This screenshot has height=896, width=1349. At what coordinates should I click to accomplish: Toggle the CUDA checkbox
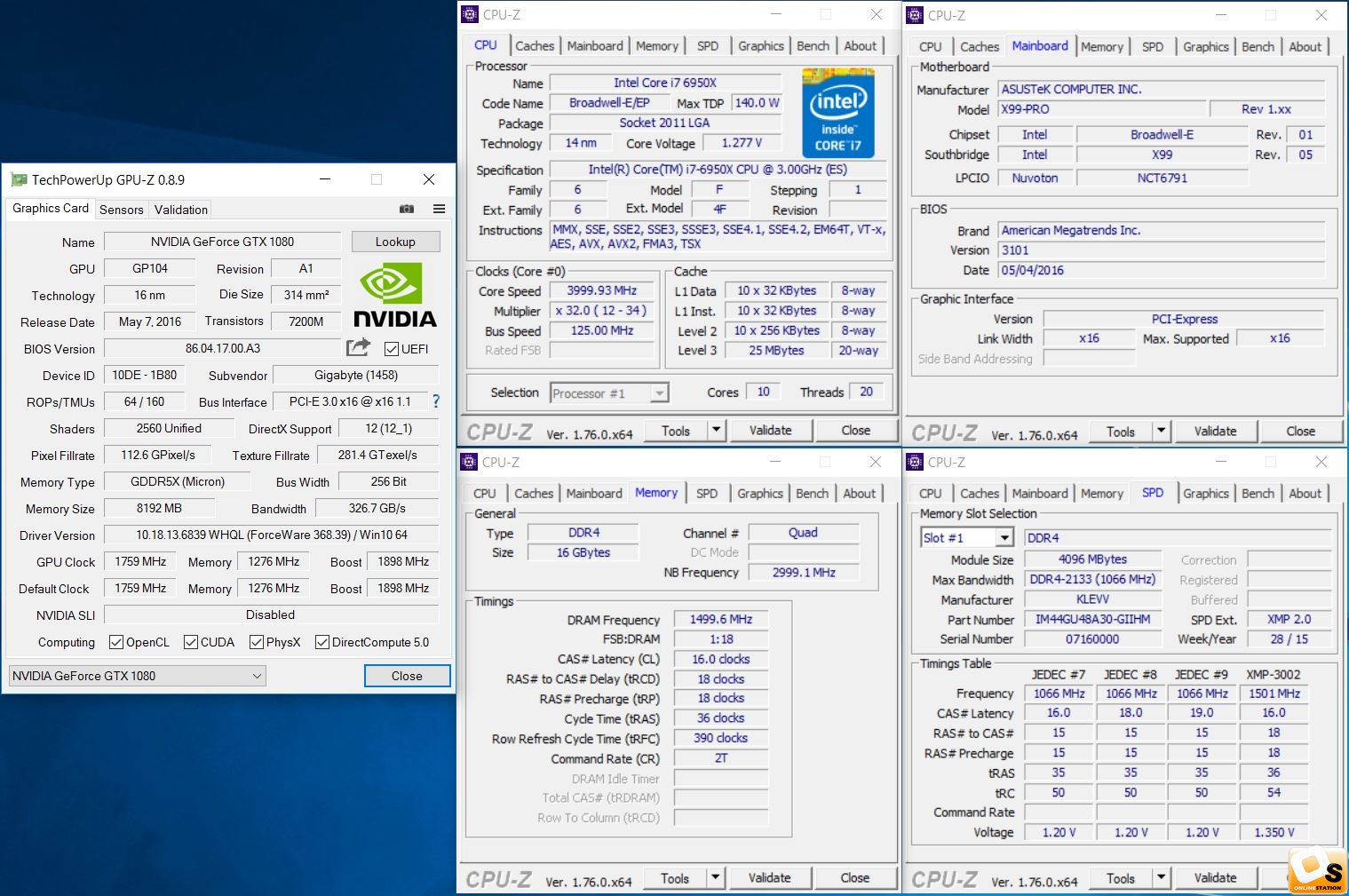pos(191,642)
